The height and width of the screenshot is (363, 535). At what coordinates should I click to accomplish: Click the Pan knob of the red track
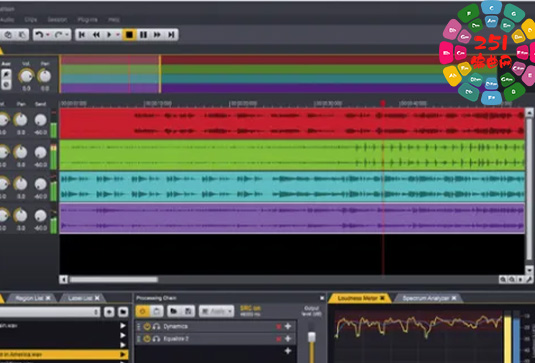21,120
